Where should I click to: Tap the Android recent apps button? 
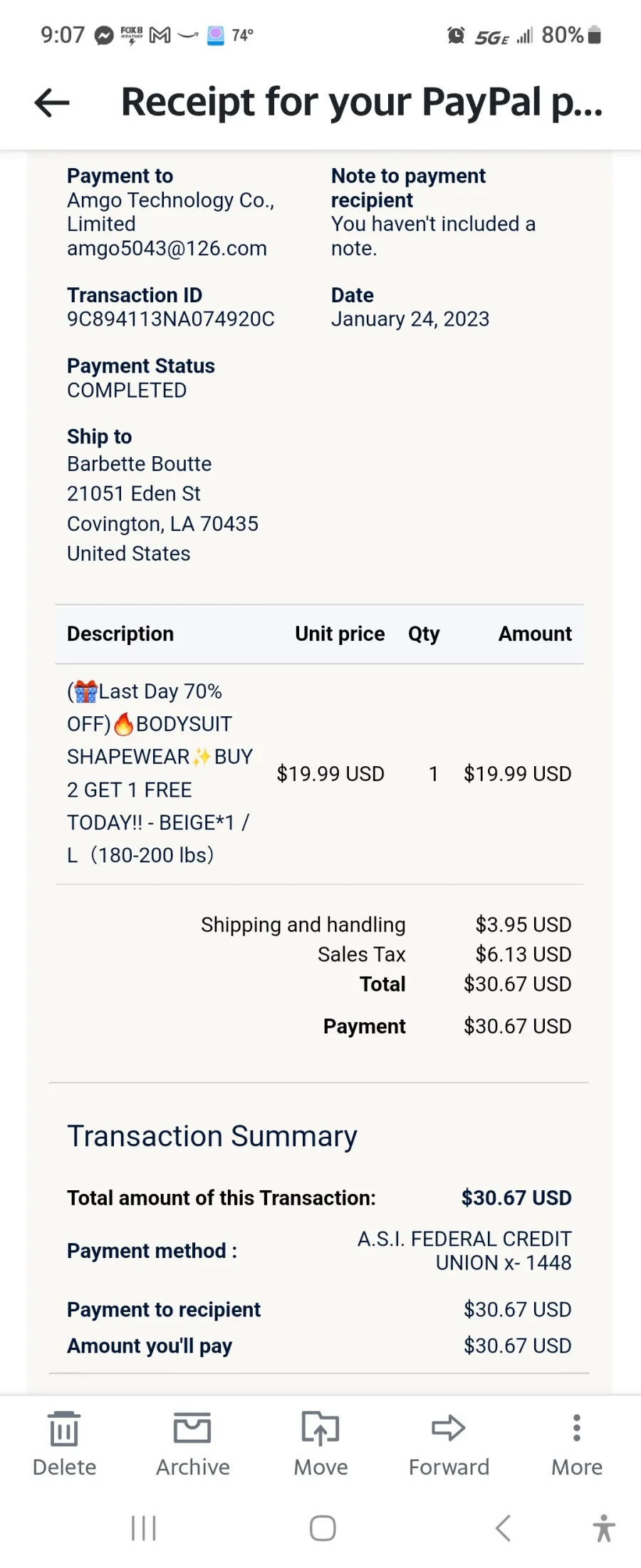click(x=144, y=1528)
